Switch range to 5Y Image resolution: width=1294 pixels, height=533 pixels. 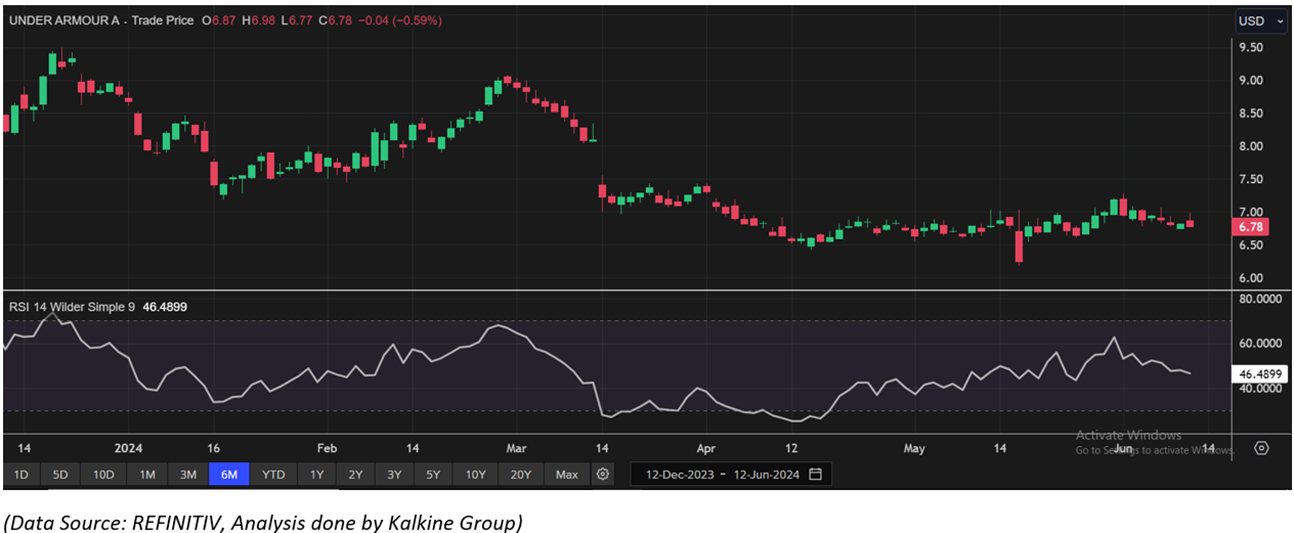(432, 474)
